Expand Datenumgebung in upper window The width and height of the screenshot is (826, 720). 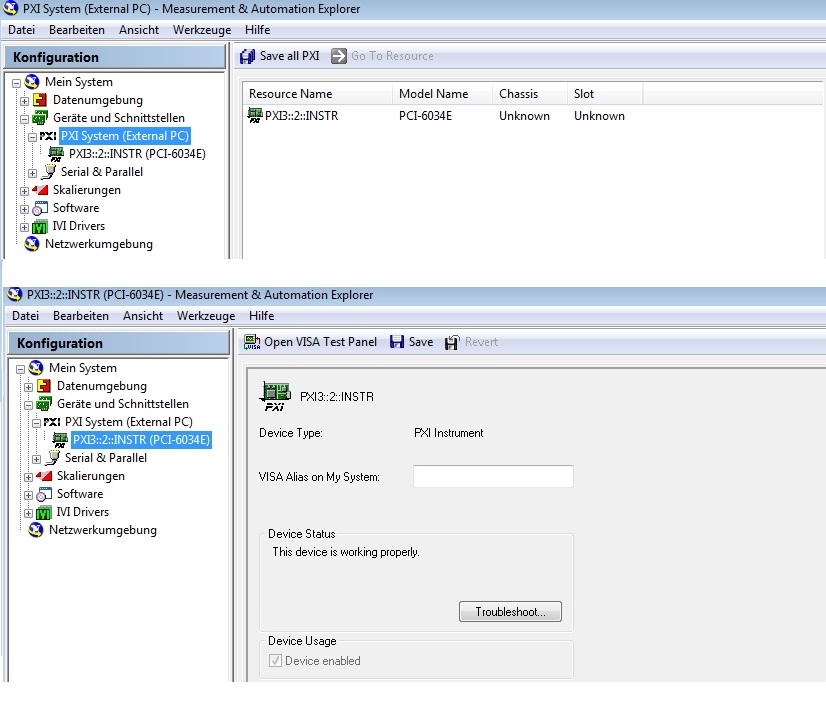pos(24,101)
